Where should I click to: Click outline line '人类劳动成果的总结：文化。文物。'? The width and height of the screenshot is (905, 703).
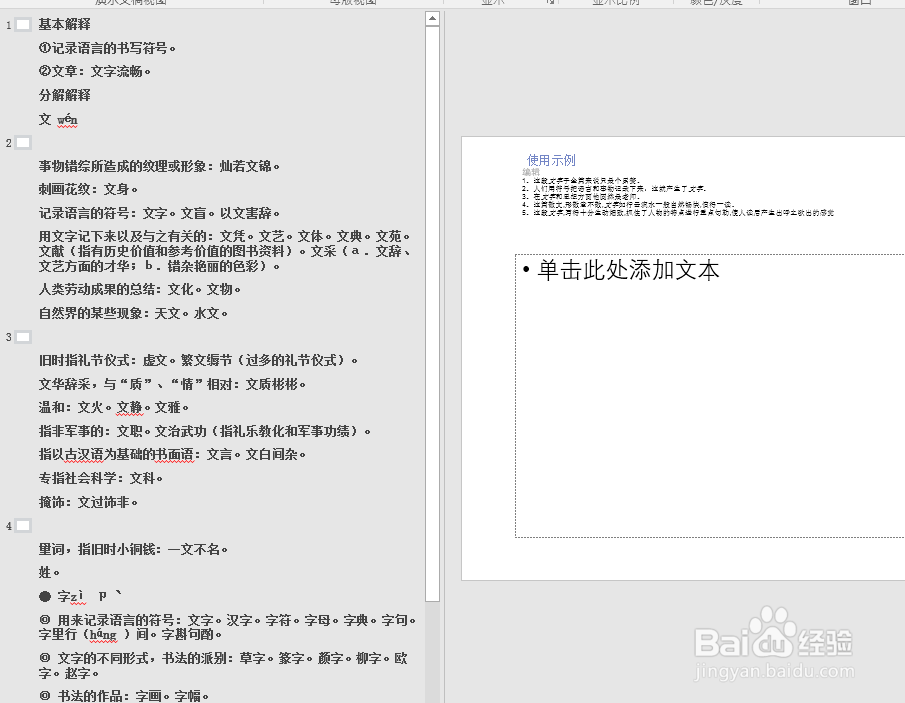pos(140,289)
